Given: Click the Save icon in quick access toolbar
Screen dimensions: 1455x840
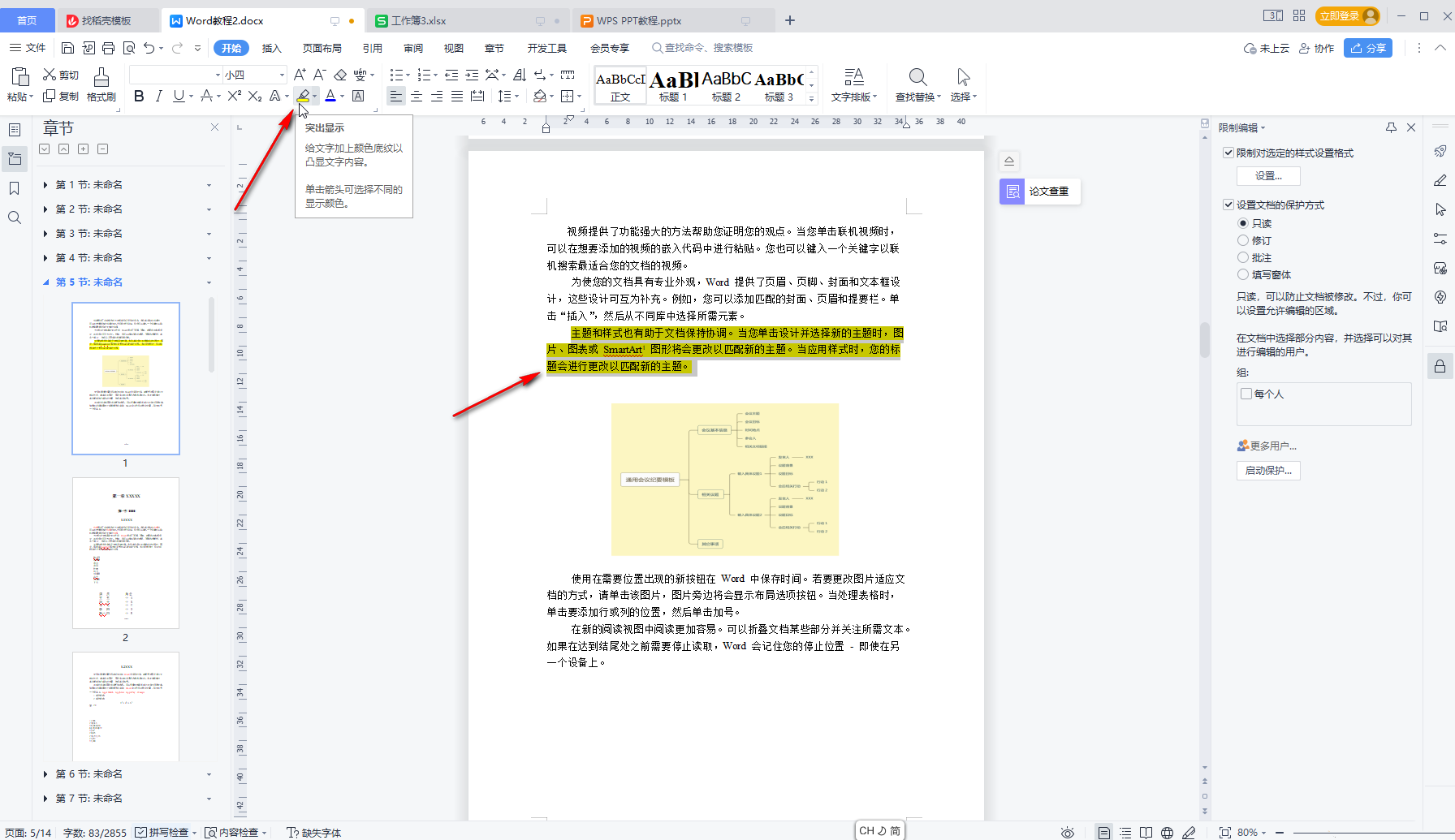Looking at the screenshot, I should tap(68, 48).
